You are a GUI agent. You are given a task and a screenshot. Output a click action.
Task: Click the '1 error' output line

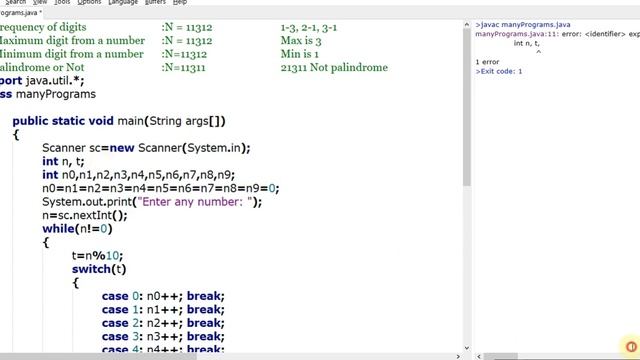[487, 62]
